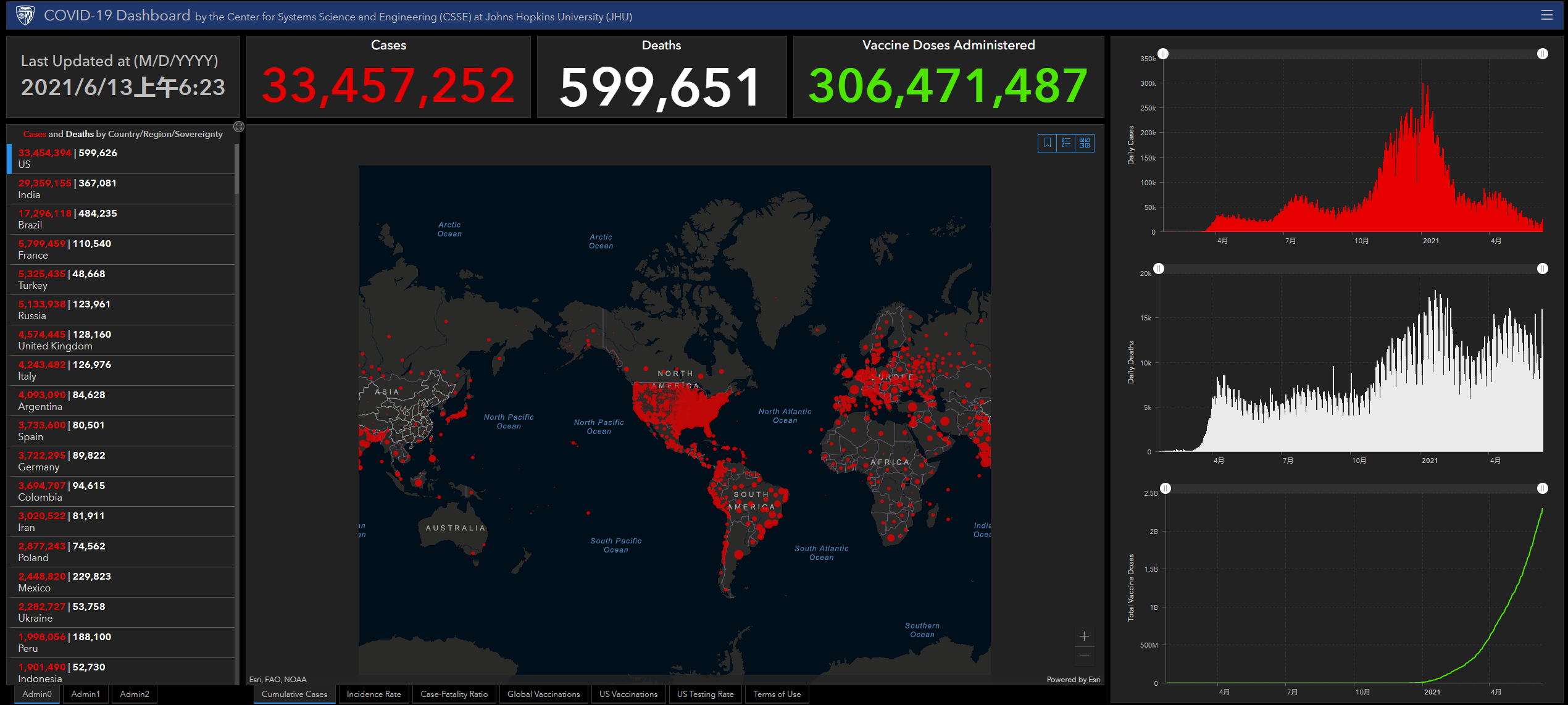The image size is (1568, 705).
Task: Open the Terms of Use tab
Action: tap(777, 694)
